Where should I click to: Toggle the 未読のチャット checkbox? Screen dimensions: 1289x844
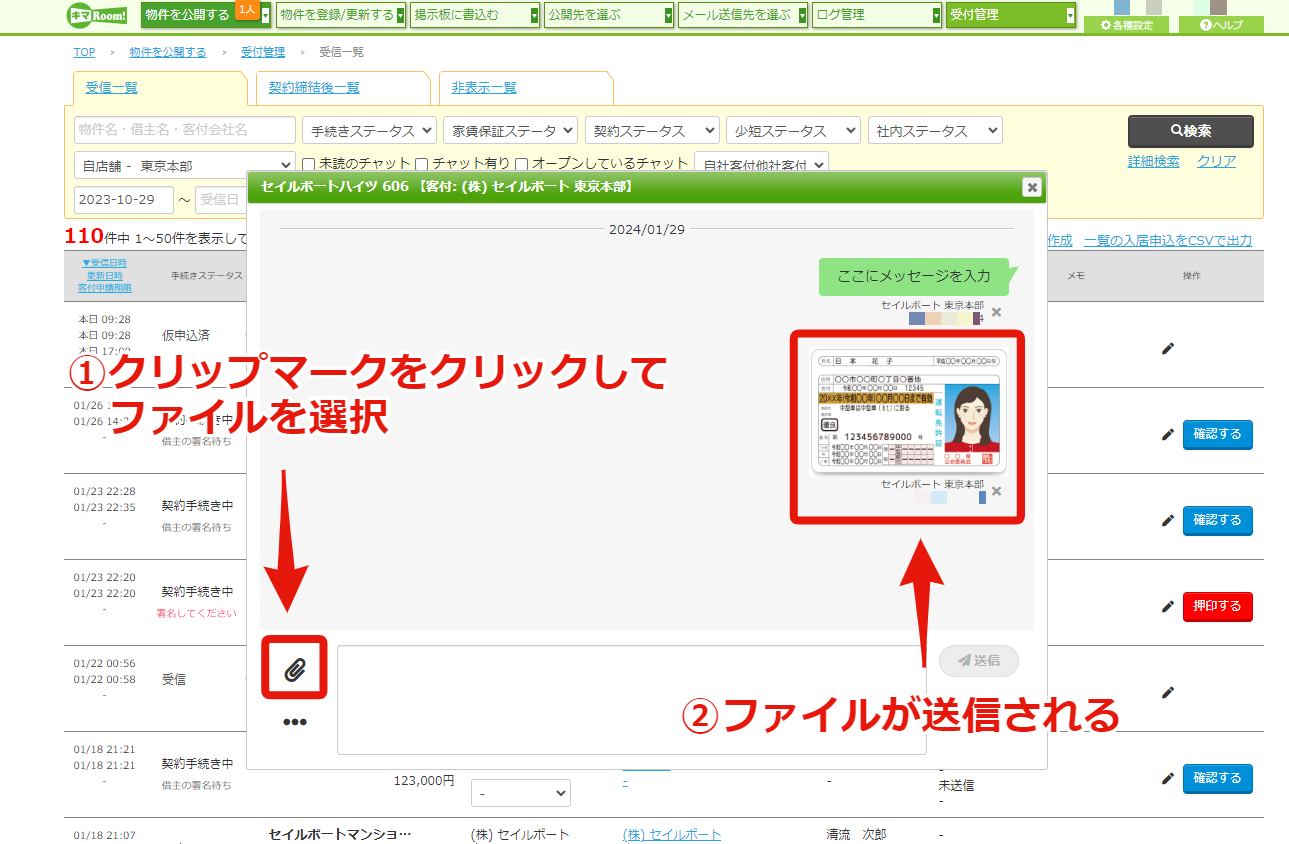[x=309, y=163]
